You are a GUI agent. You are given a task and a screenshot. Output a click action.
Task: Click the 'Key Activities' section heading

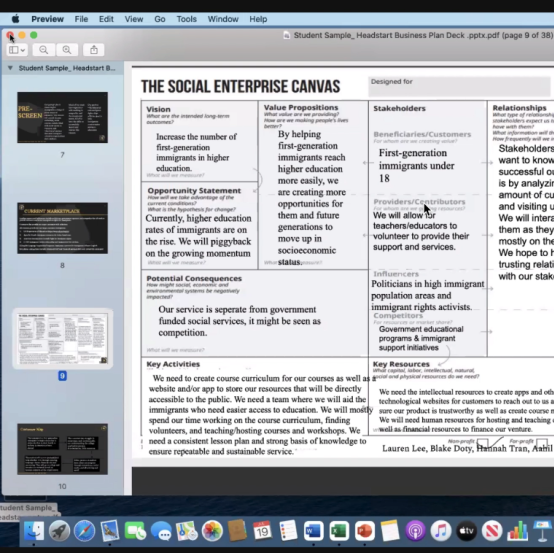[173, 364]
